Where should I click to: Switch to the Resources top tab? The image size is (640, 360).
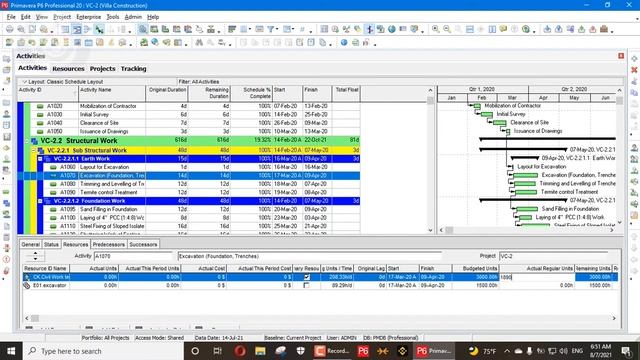(68, 69)
